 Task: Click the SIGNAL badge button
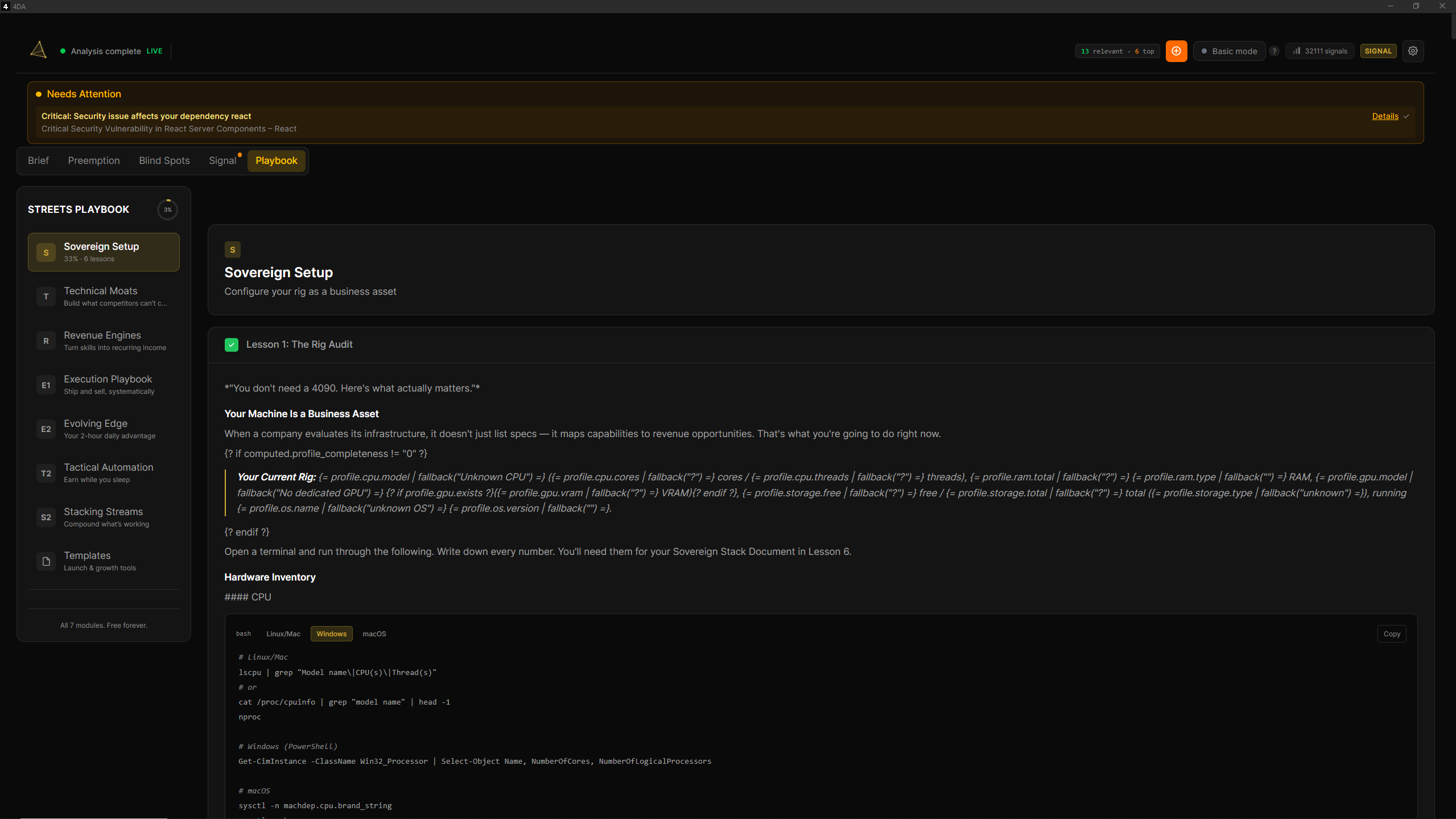tap(1377, 51)
